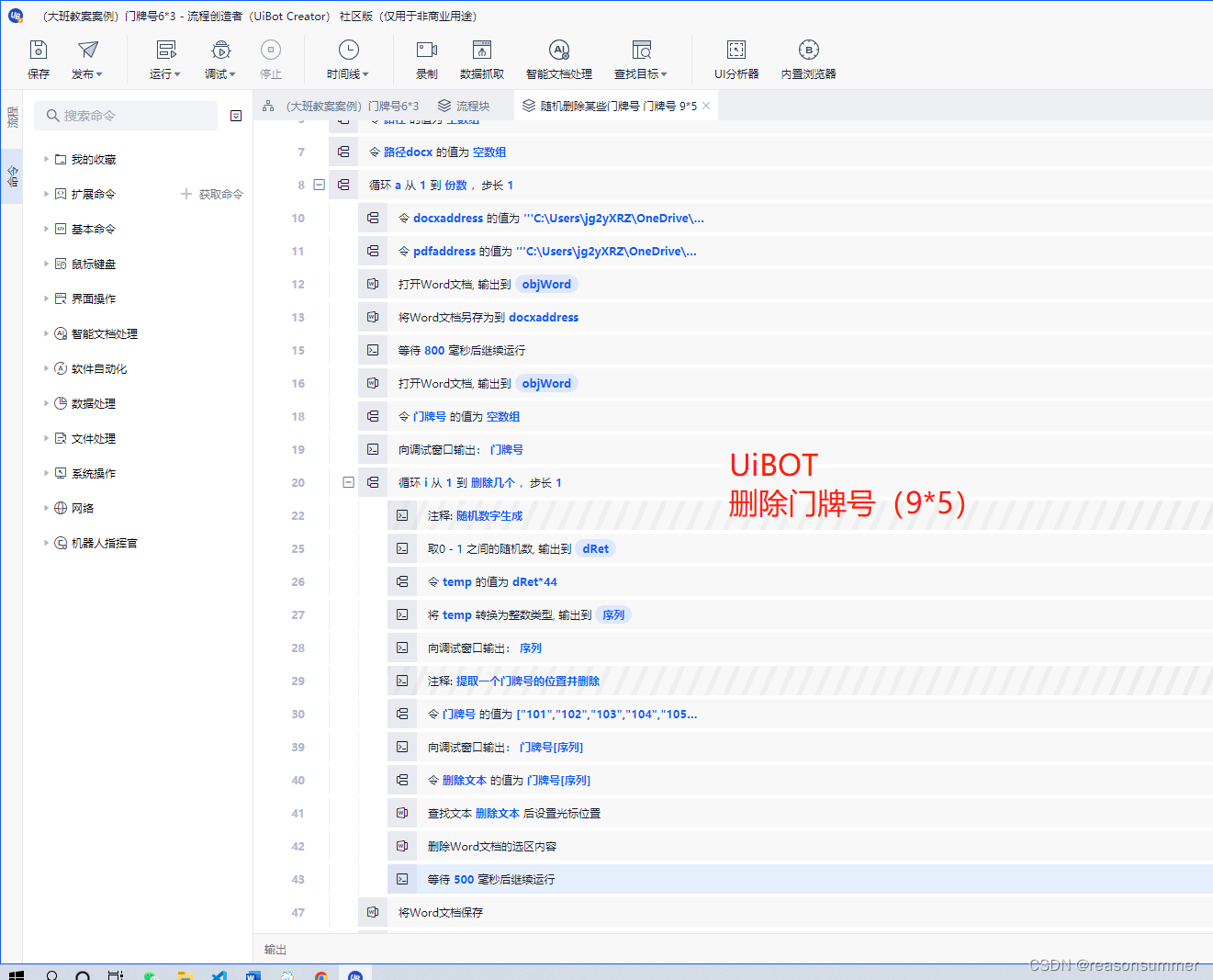The image size is (1213, 980).
Task: Click the 停止 stop icon
Action: (x=271, y=51)
